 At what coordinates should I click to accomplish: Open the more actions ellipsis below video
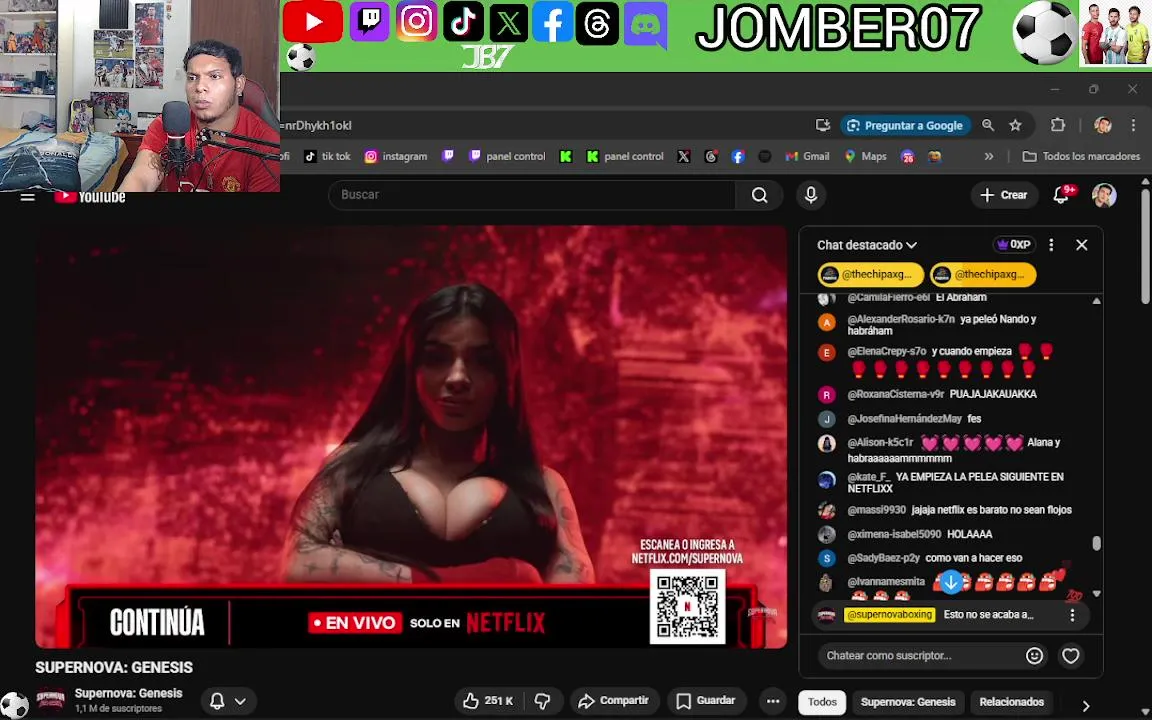773,701
